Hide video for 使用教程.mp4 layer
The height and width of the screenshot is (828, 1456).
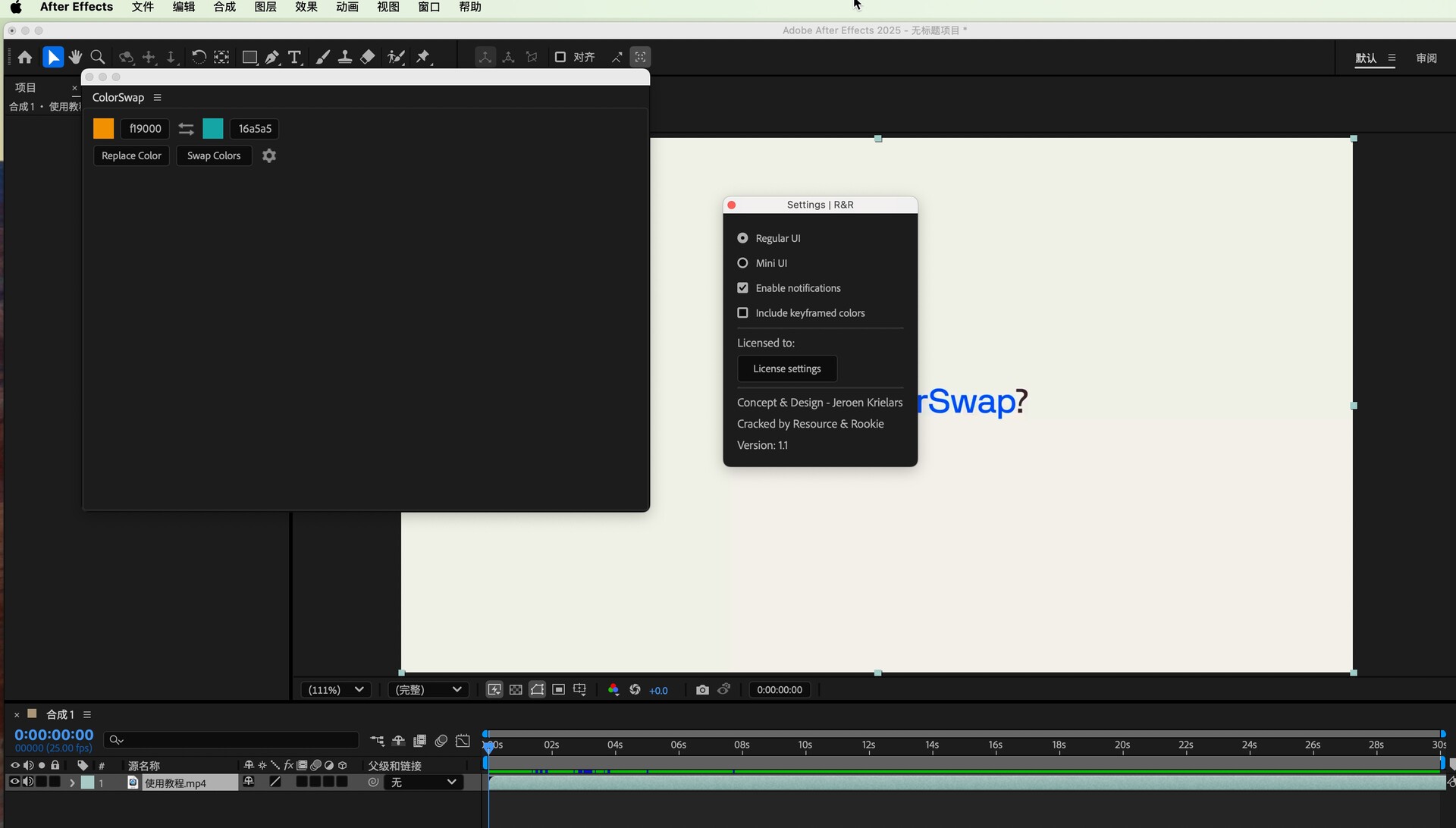point(14,783)
